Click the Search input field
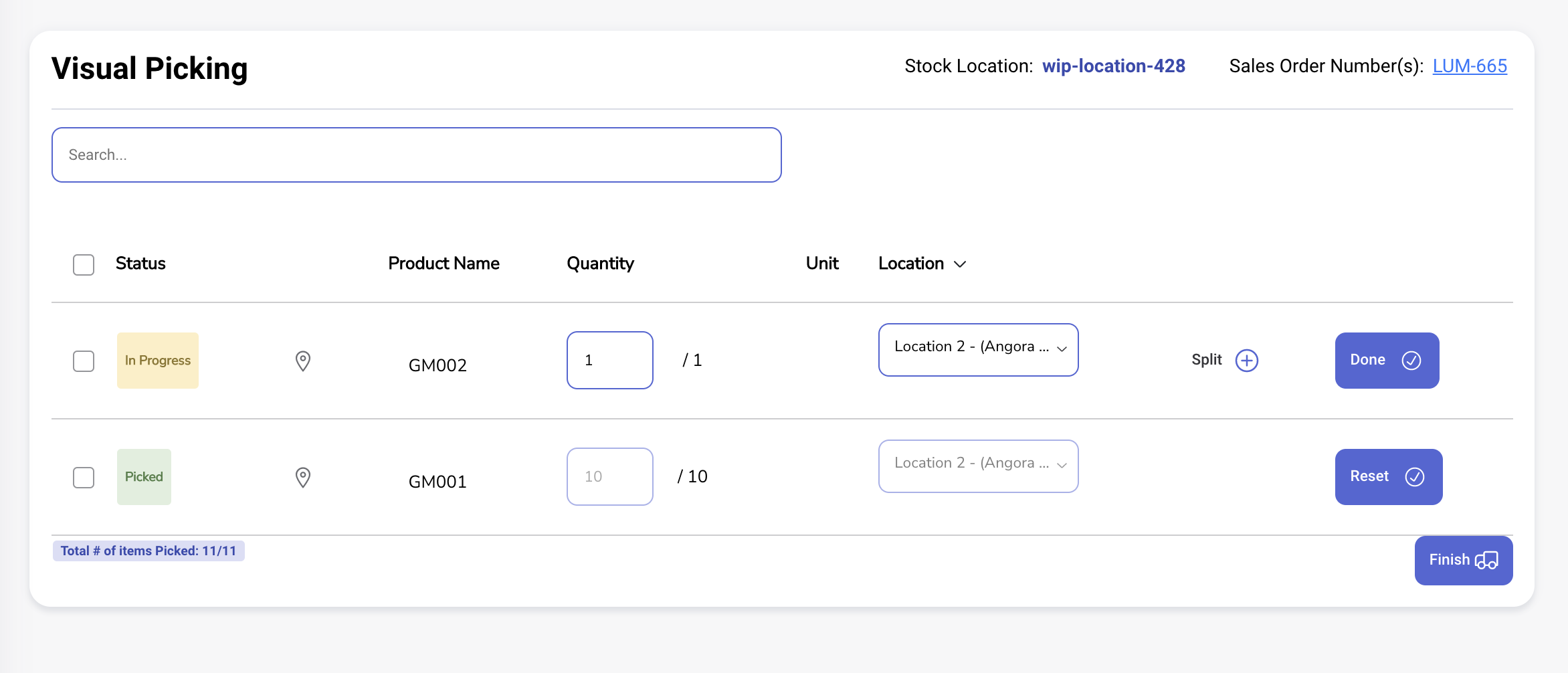 click(x=416, y=155)
